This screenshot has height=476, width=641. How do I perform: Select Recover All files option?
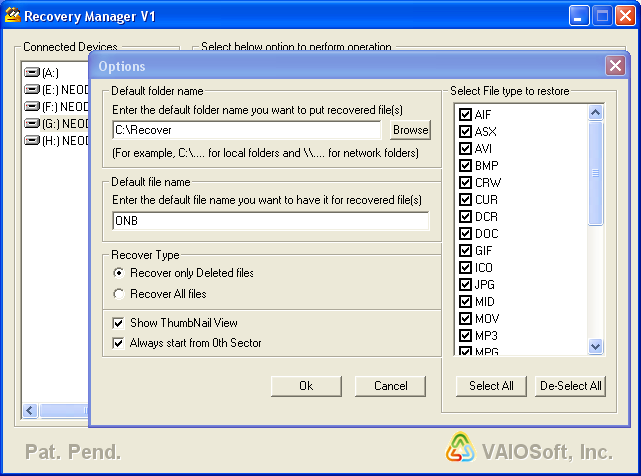(x=119, y=294)
